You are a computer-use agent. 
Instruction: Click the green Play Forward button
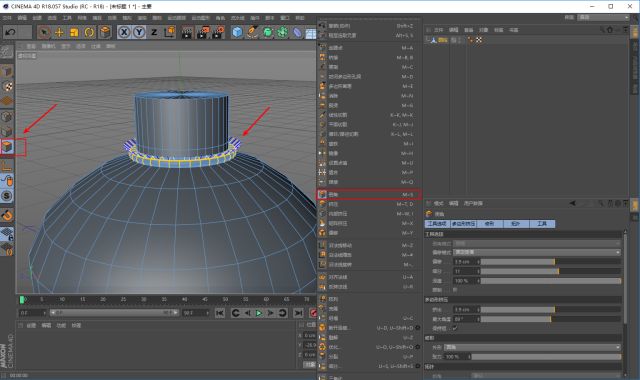pyautogui.click(x=258, y=313)
